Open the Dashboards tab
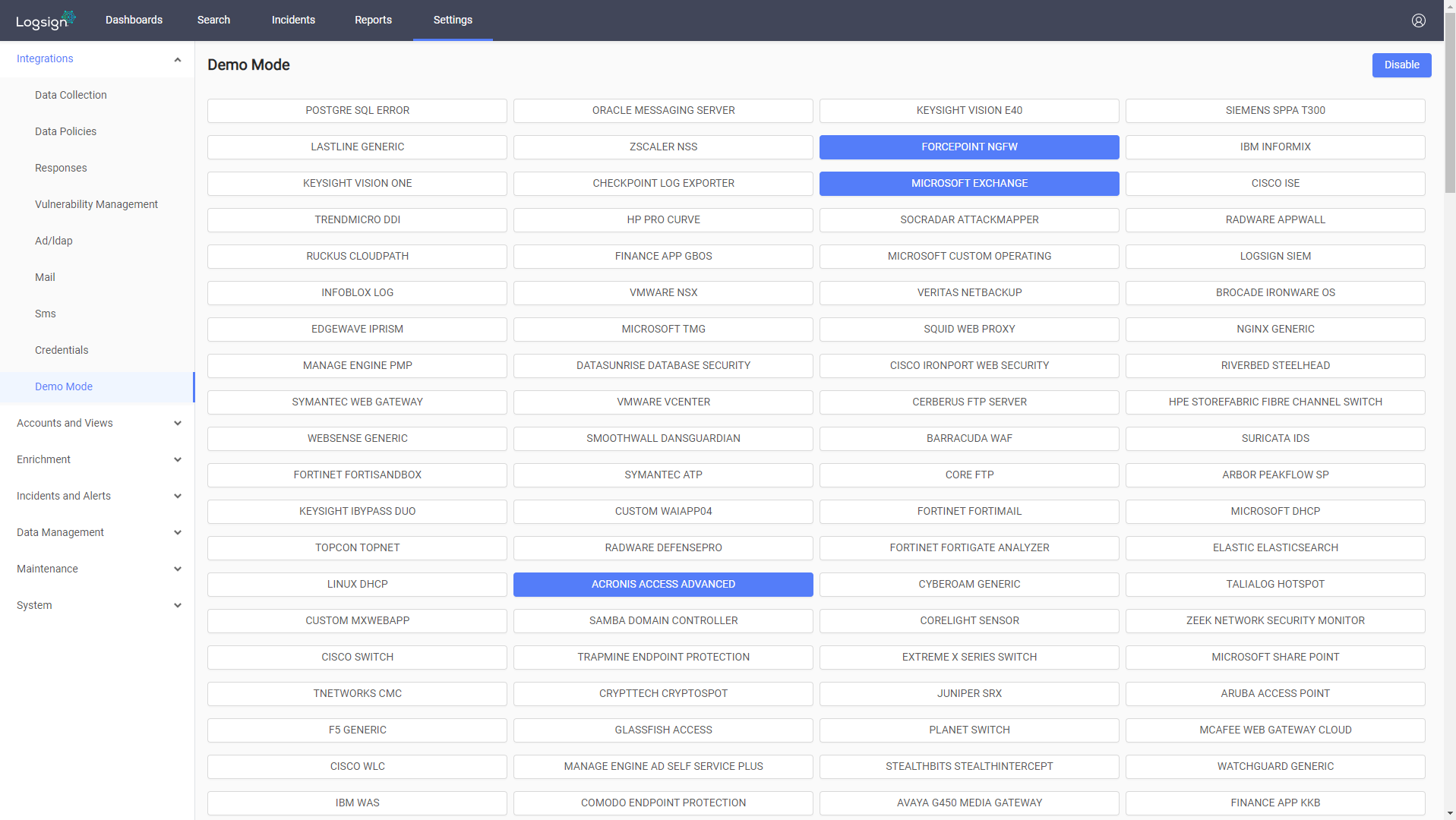Screen dimensions: 1456x820 134,20
